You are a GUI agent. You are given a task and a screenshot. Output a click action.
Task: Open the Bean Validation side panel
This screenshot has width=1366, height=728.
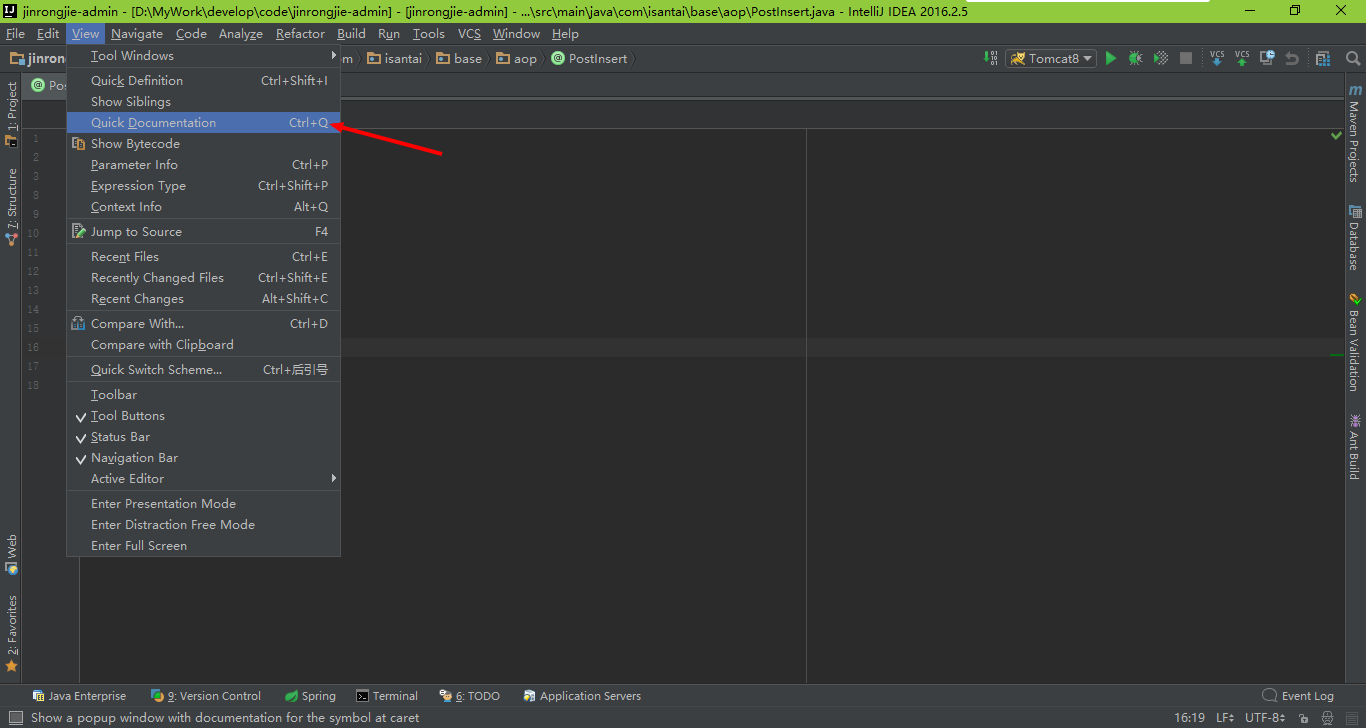click(1354, 342)
